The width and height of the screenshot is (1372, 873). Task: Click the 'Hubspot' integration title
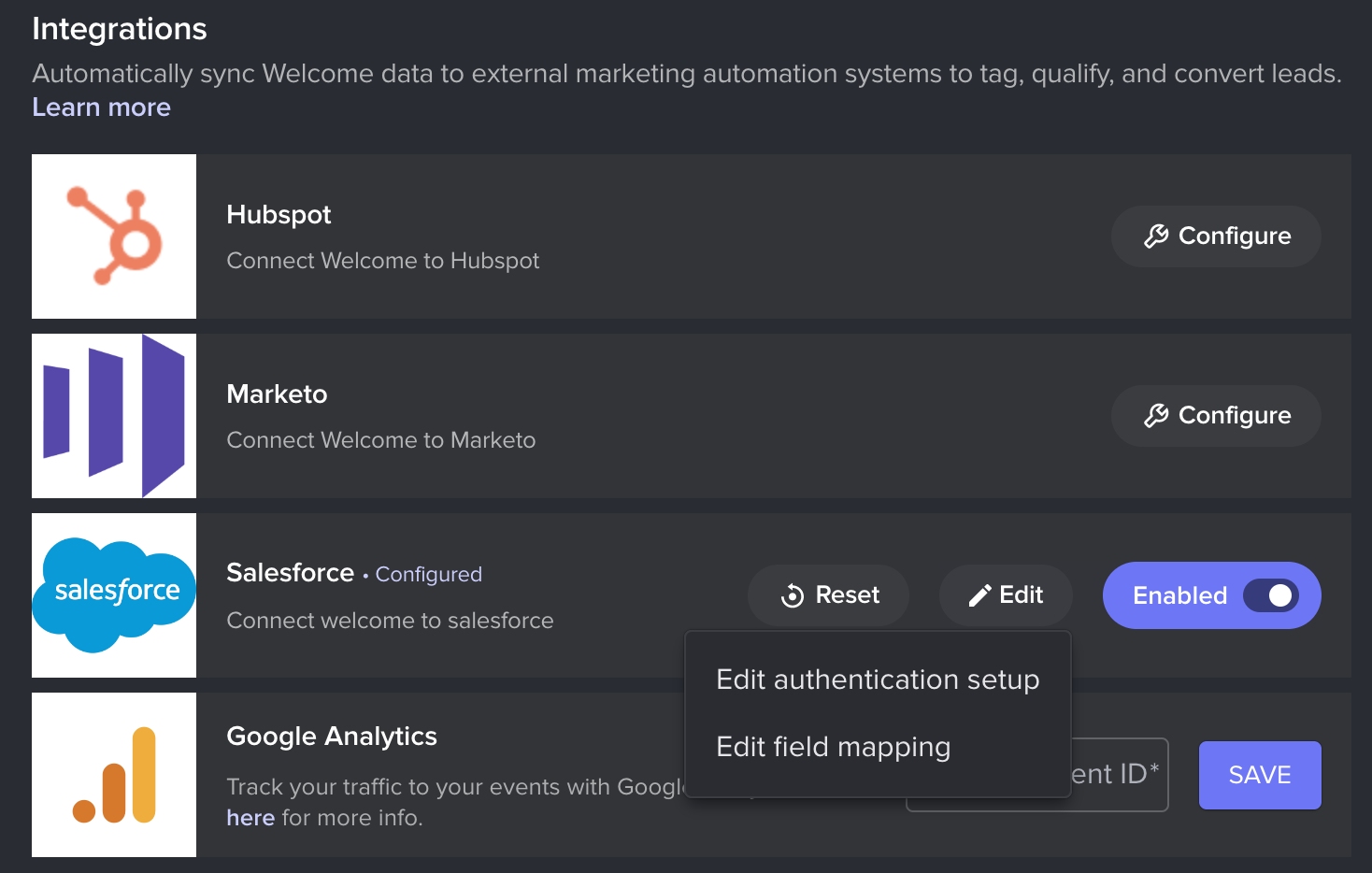coord(279,215)
